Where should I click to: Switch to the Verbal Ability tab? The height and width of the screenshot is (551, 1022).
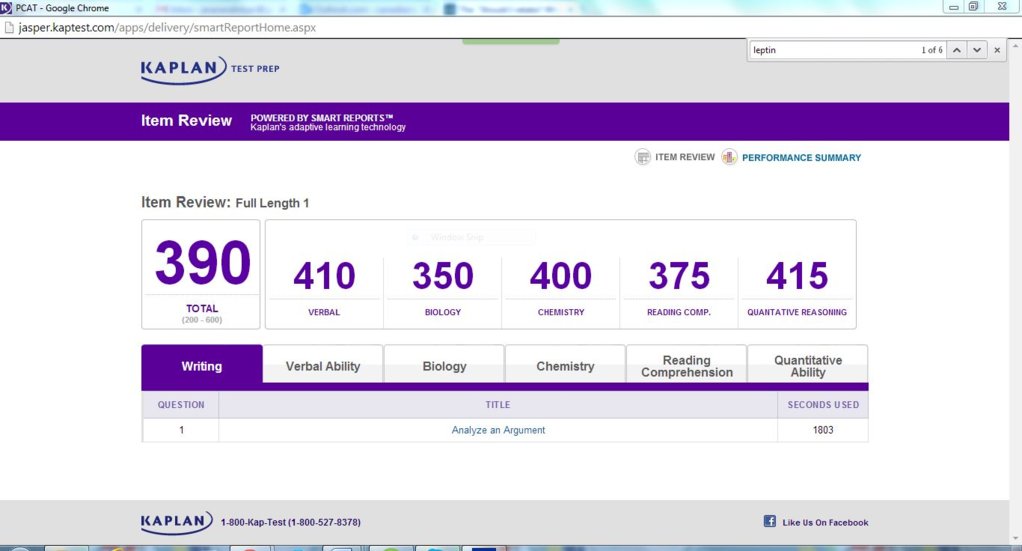pos(323,366)
